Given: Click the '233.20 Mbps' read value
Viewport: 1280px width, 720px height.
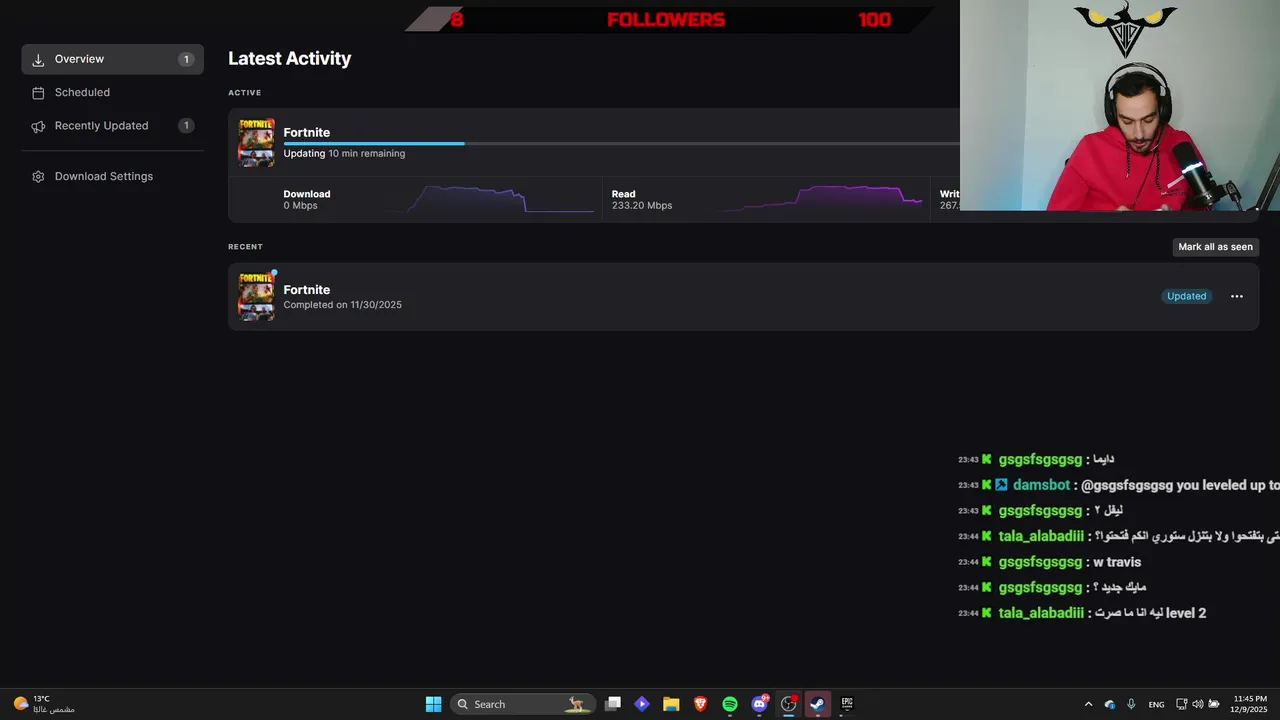Looking at the screenshot, I should [x=642, y=206].
